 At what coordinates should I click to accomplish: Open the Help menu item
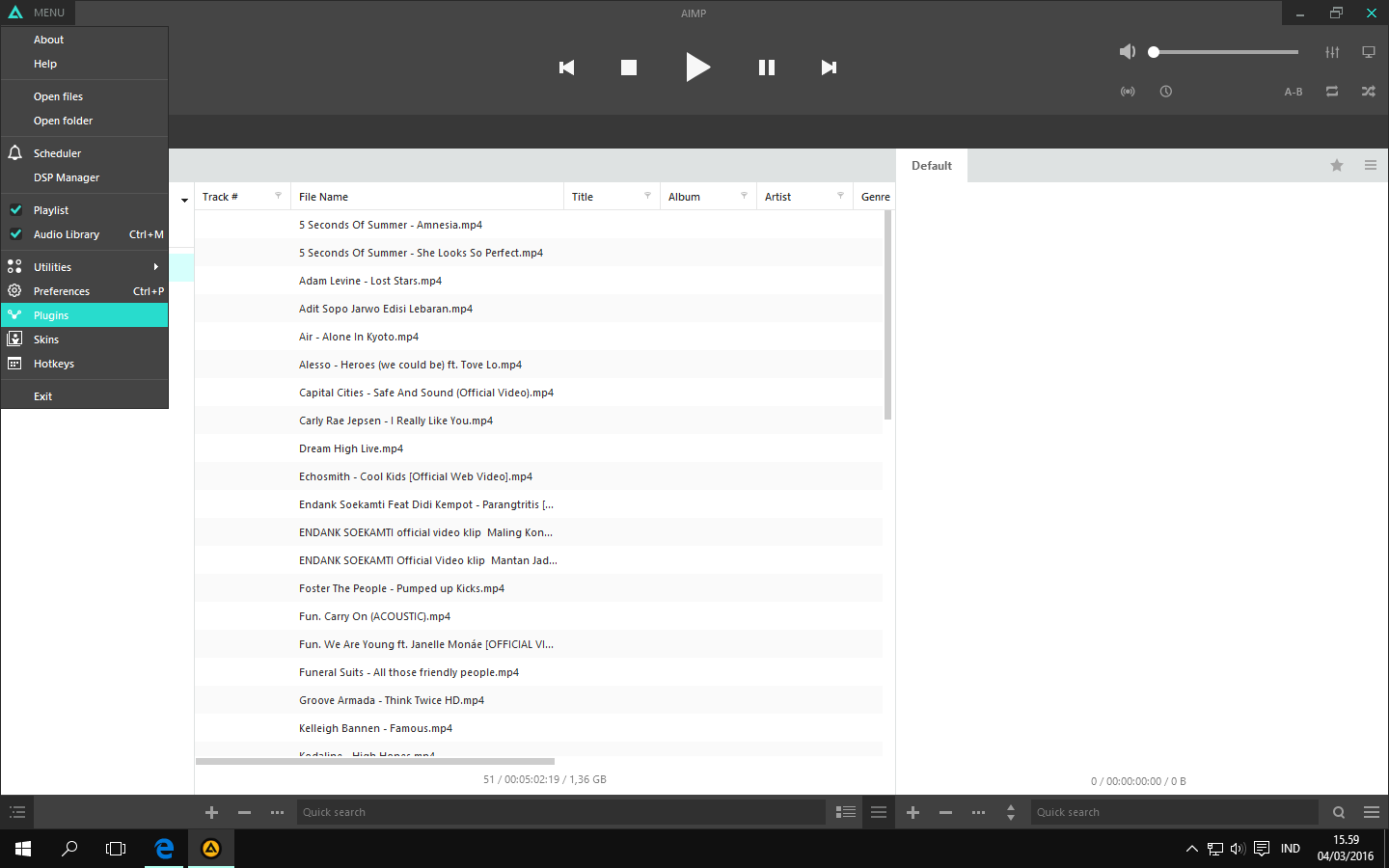[x=85, y=64]
